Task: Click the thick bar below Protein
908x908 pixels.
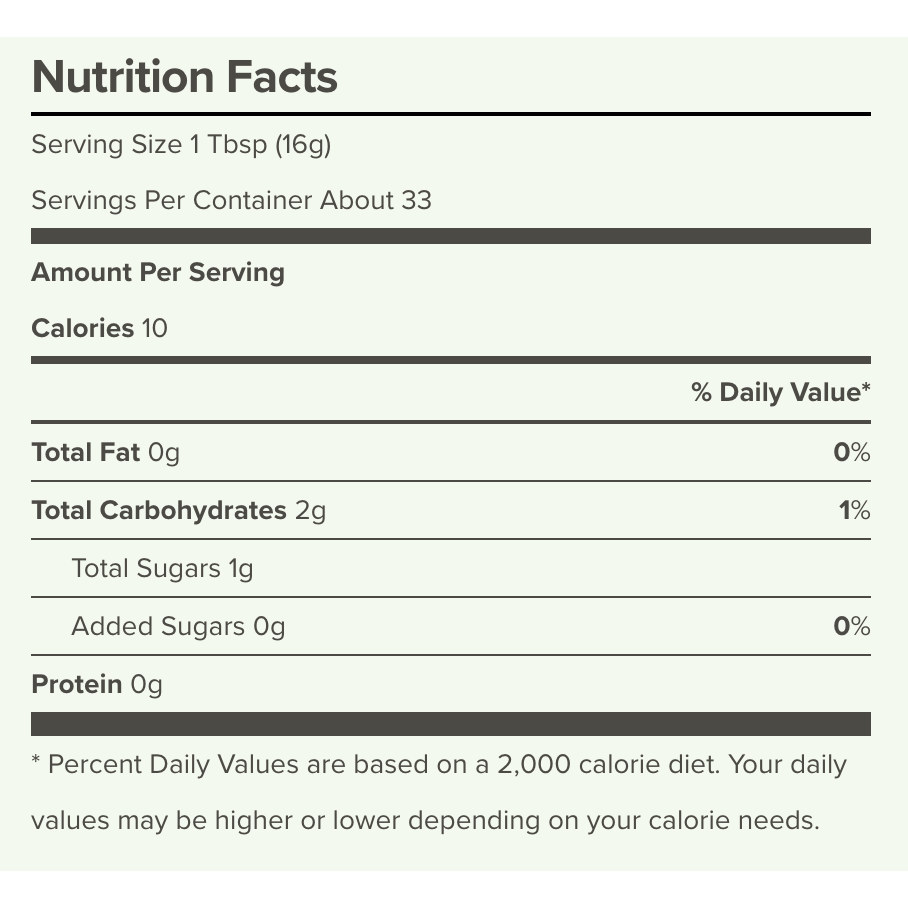Action: pos(450,724)
